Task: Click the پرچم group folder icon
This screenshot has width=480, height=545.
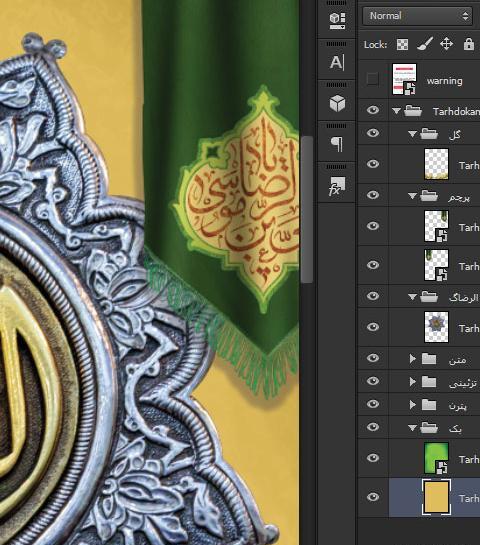Action: point(429,196)
